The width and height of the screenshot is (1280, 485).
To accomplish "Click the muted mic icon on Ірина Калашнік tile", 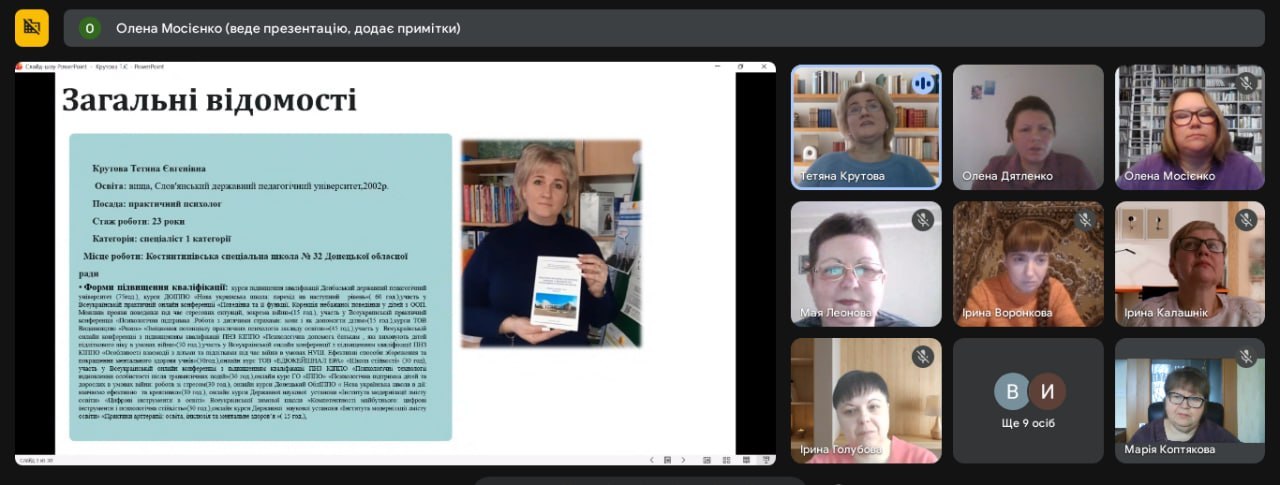I will point(1246,220).
